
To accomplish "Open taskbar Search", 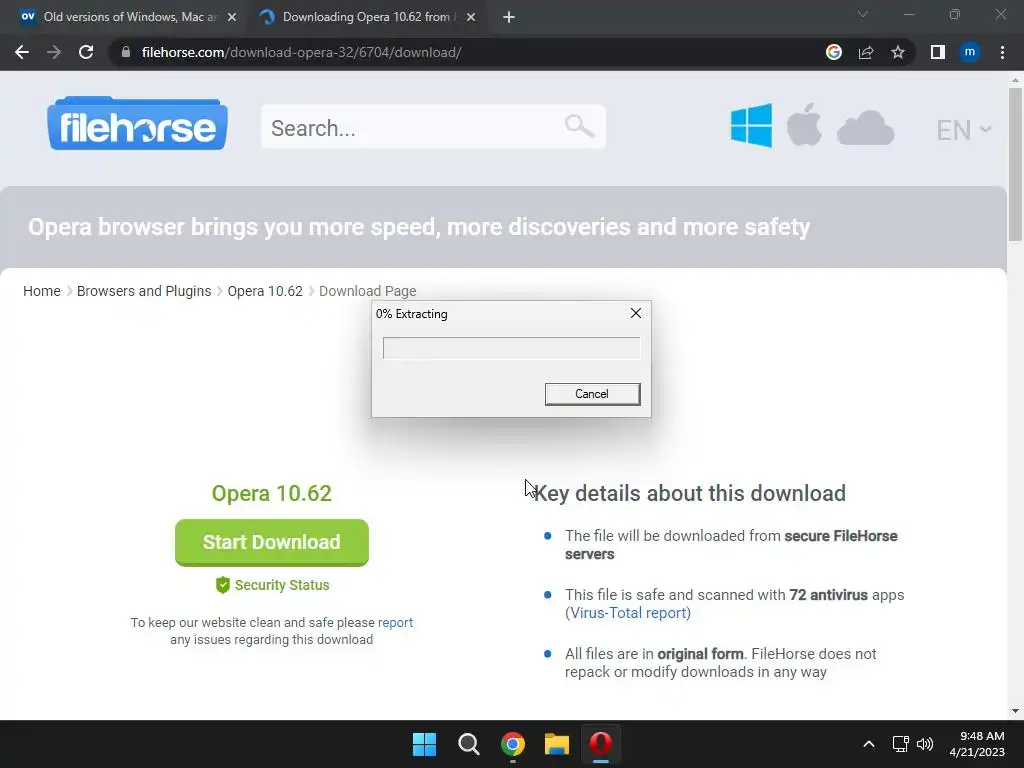I will 468,744.
